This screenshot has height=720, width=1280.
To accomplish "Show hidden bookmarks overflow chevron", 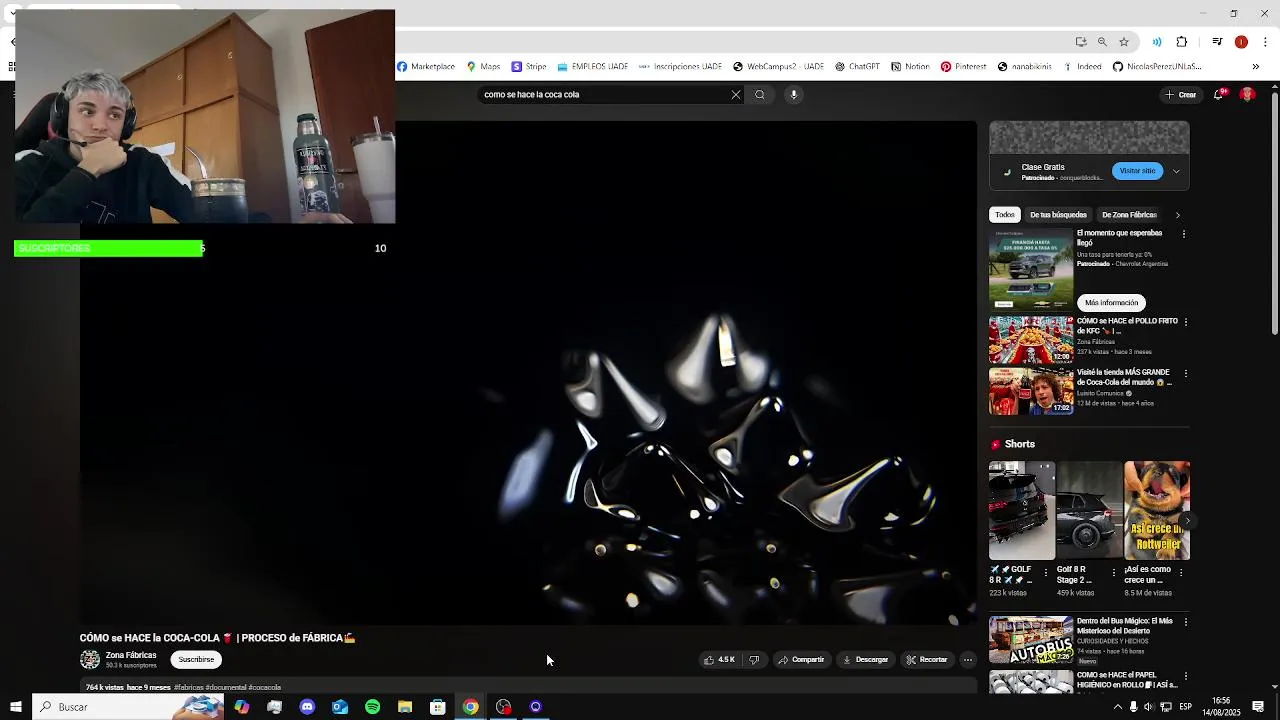I will 1256,67.
